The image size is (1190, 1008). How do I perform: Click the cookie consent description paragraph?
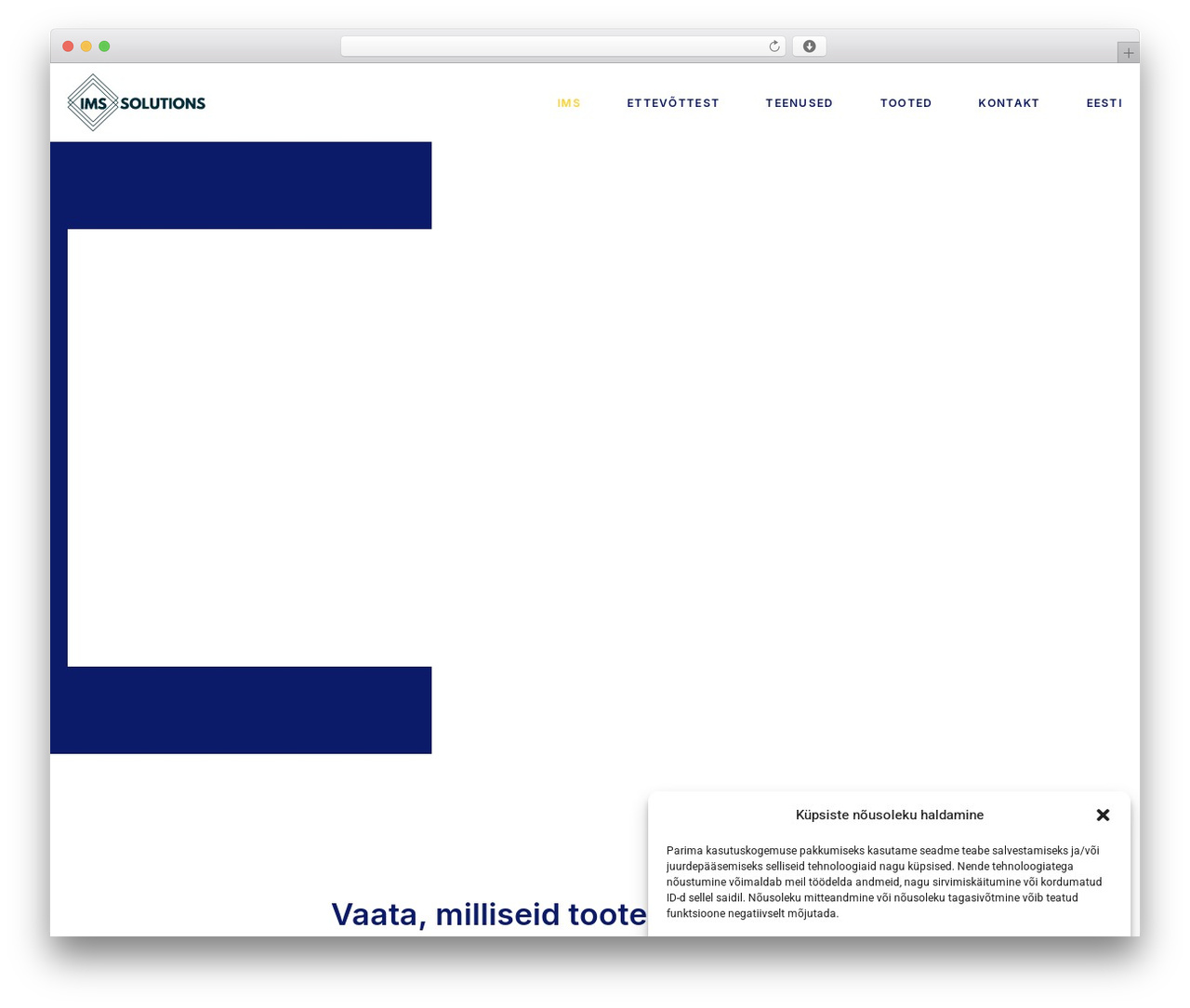pyautogui.click(x=884, y=882)
